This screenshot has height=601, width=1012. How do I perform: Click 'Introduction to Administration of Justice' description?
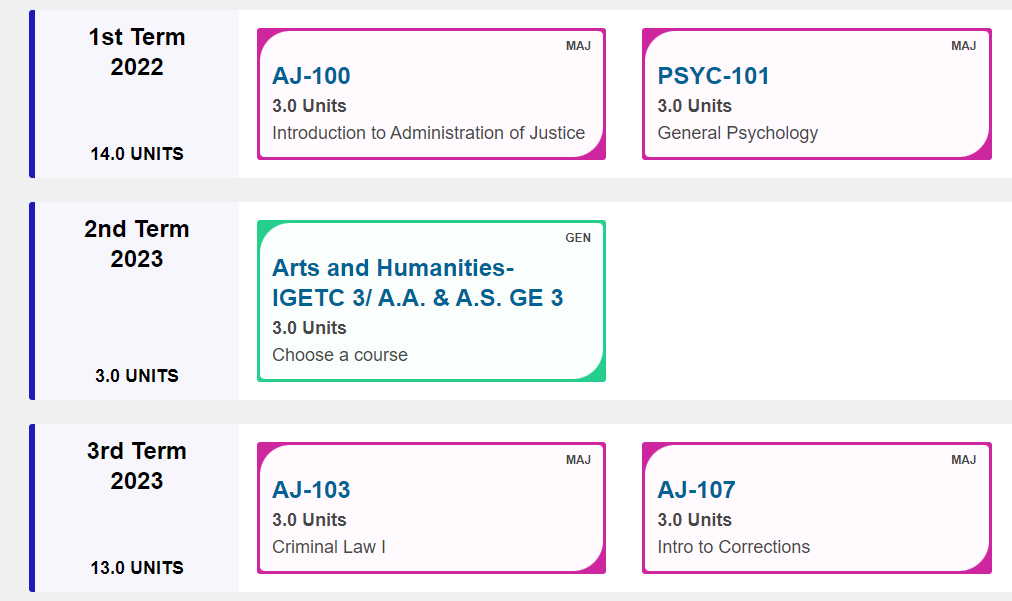[x=429, y=133]
